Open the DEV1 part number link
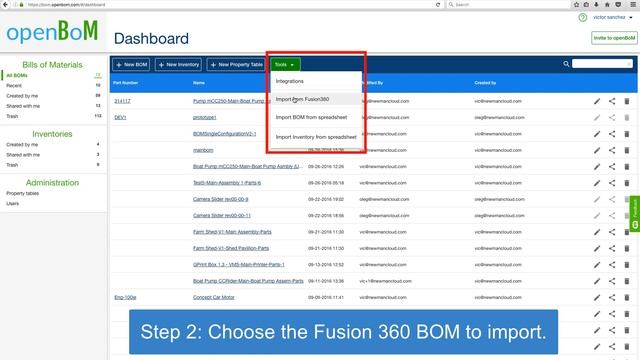 click(120, 118)
